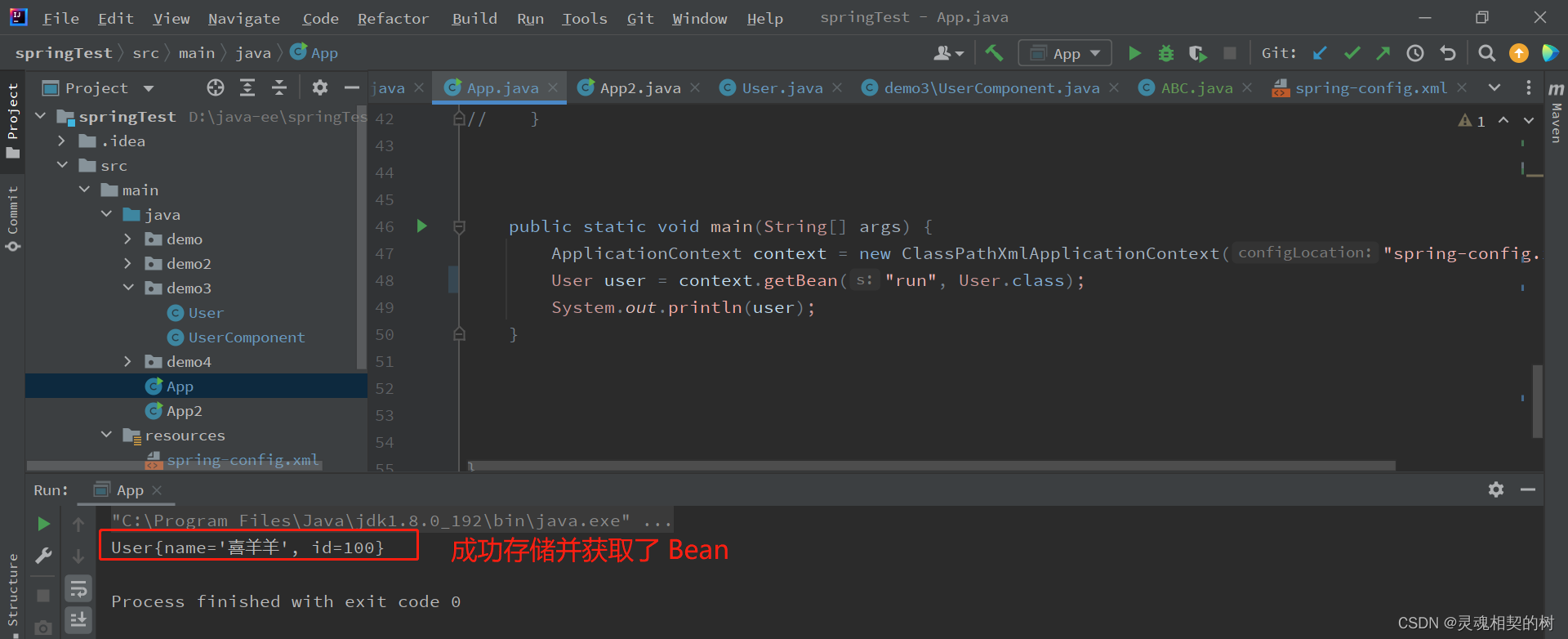The image size is (1568, 639).
Task: Click the Stop square button in toolbar
Action: pos(1229,53)
